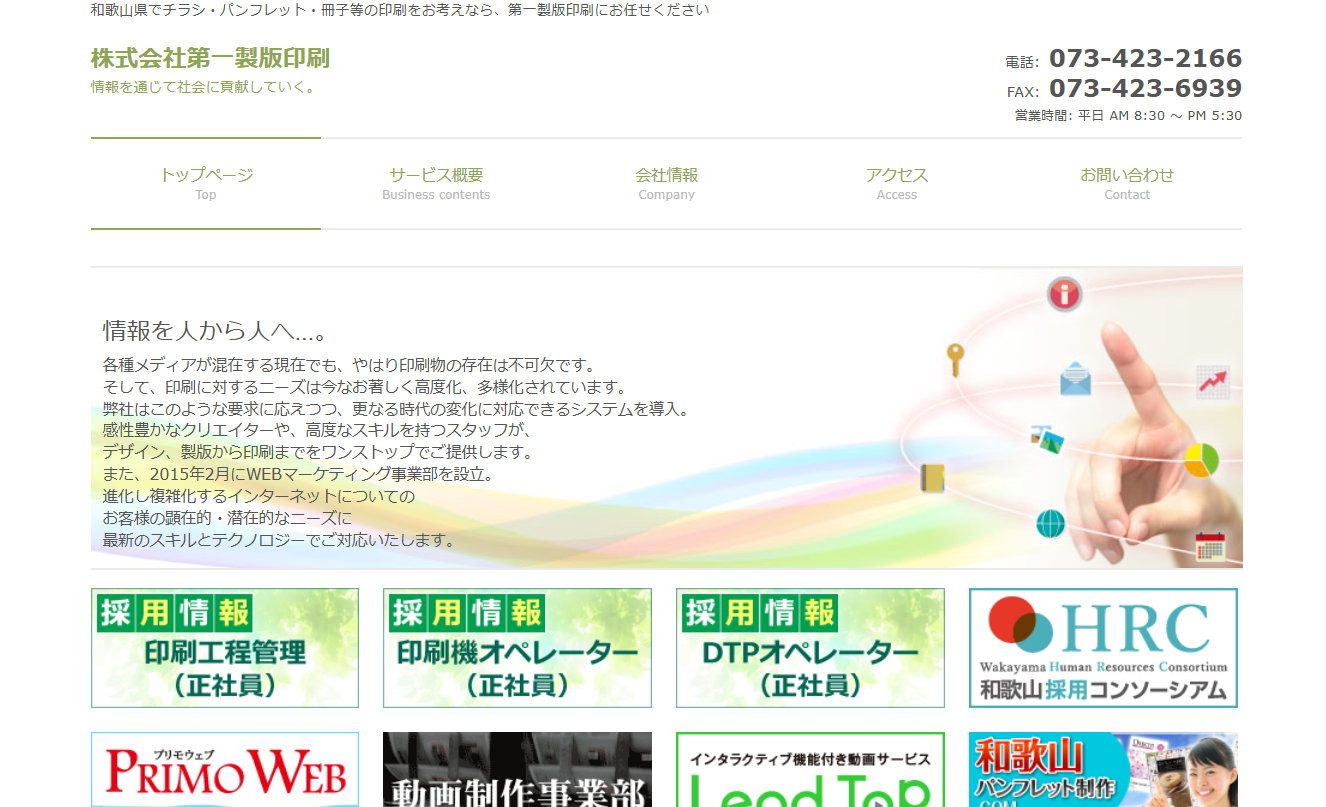Open HRC 和歌山採用コンソーシアム banner
Screen dimensions: 1326x807
1103,648
